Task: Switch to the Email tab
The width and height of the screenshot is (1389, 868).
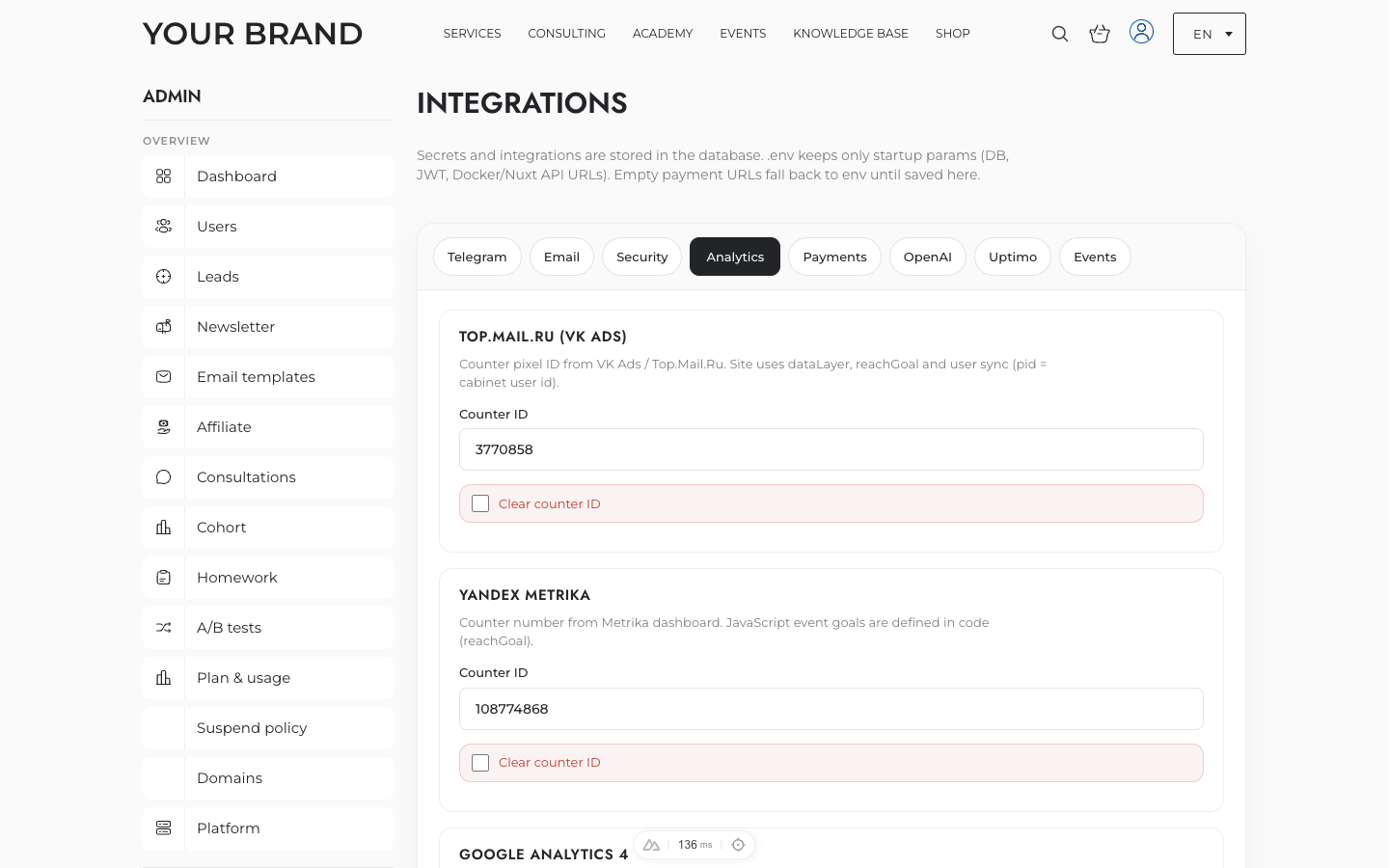Action: click(x=561, y=257)
